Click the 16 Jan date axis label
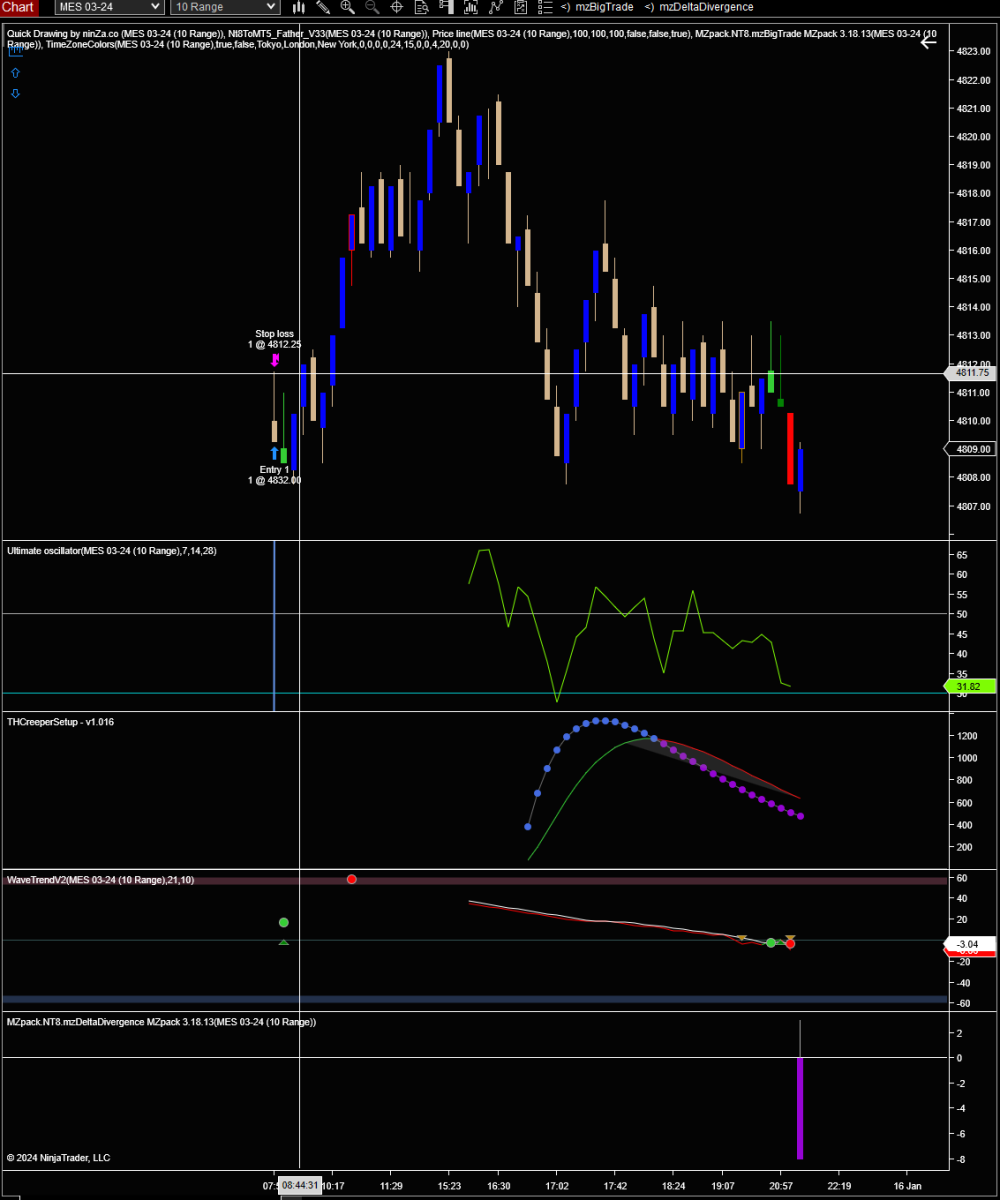The height and width of the screenshot is (1200, 1000). pyautogui.click(x=907, y=1185)
